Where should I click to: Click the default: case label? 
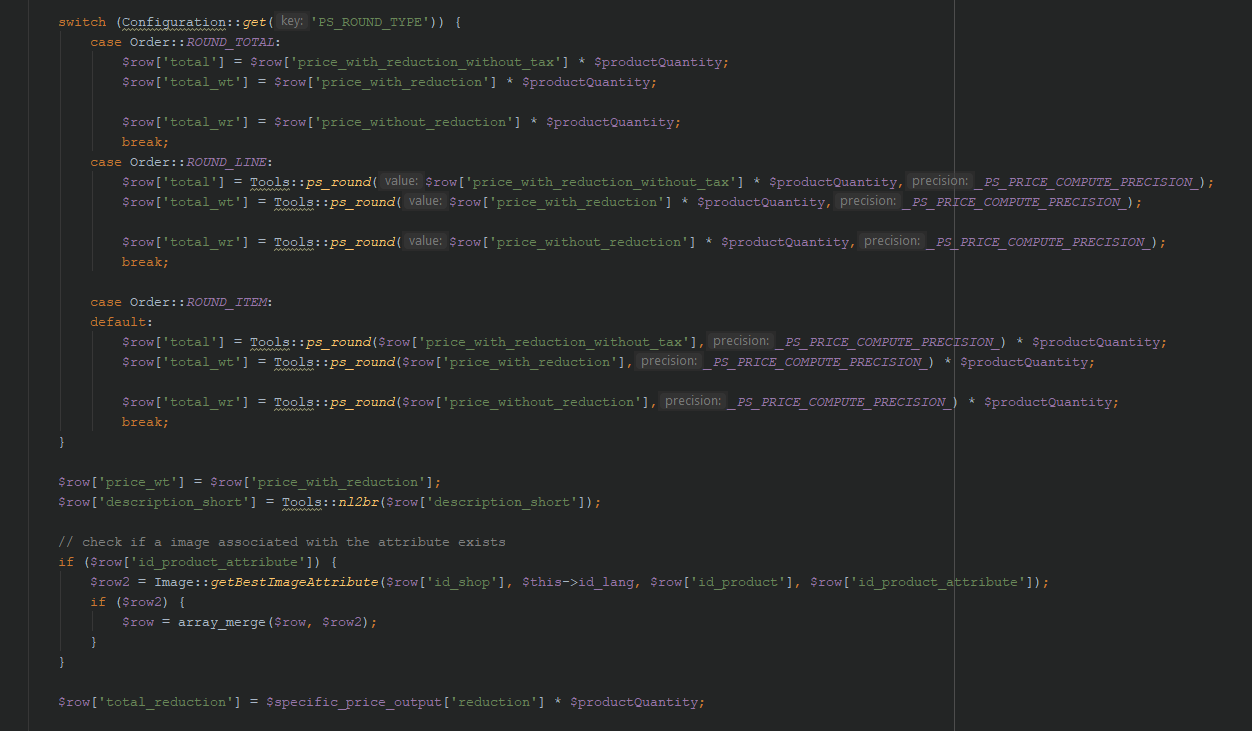pos(122,322)
